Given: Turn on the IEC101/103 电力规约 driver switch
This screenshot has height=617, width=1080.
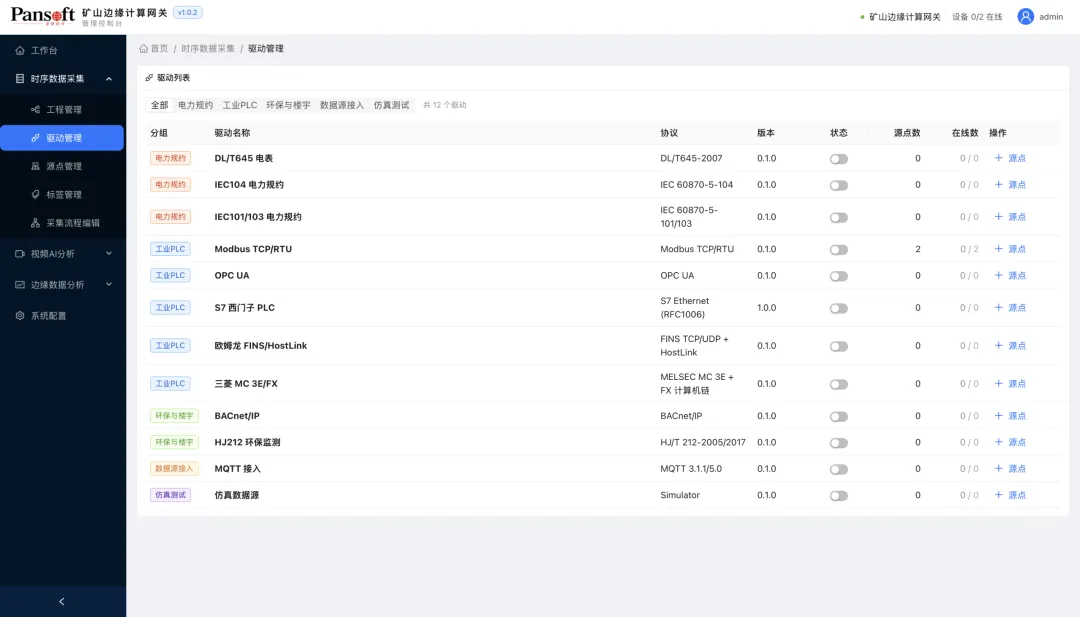Looking at the screenshot, I should [838, 218].
